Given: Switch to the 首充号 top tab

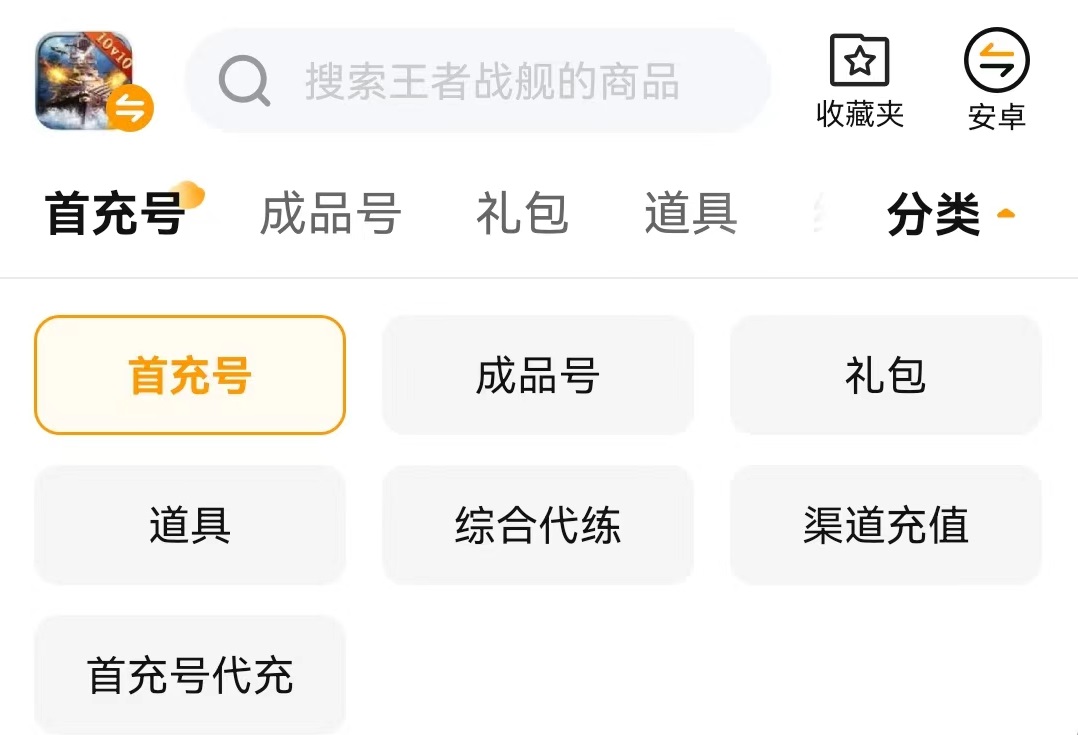Looking at the screenshot, I should pyautogui.click(x=115, y=214).
